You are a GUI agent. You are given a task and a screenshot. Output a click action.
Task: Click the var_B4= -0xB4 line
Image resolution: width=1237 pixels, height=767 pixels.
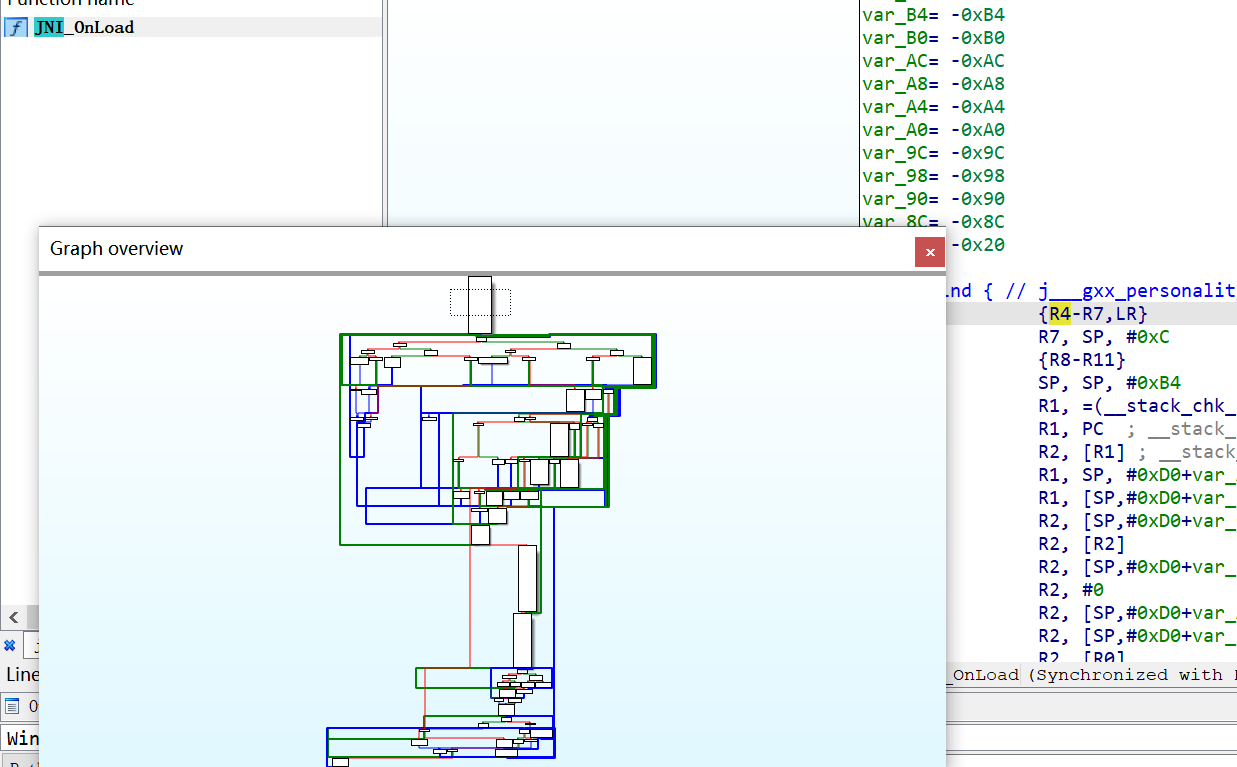point(933,15)
